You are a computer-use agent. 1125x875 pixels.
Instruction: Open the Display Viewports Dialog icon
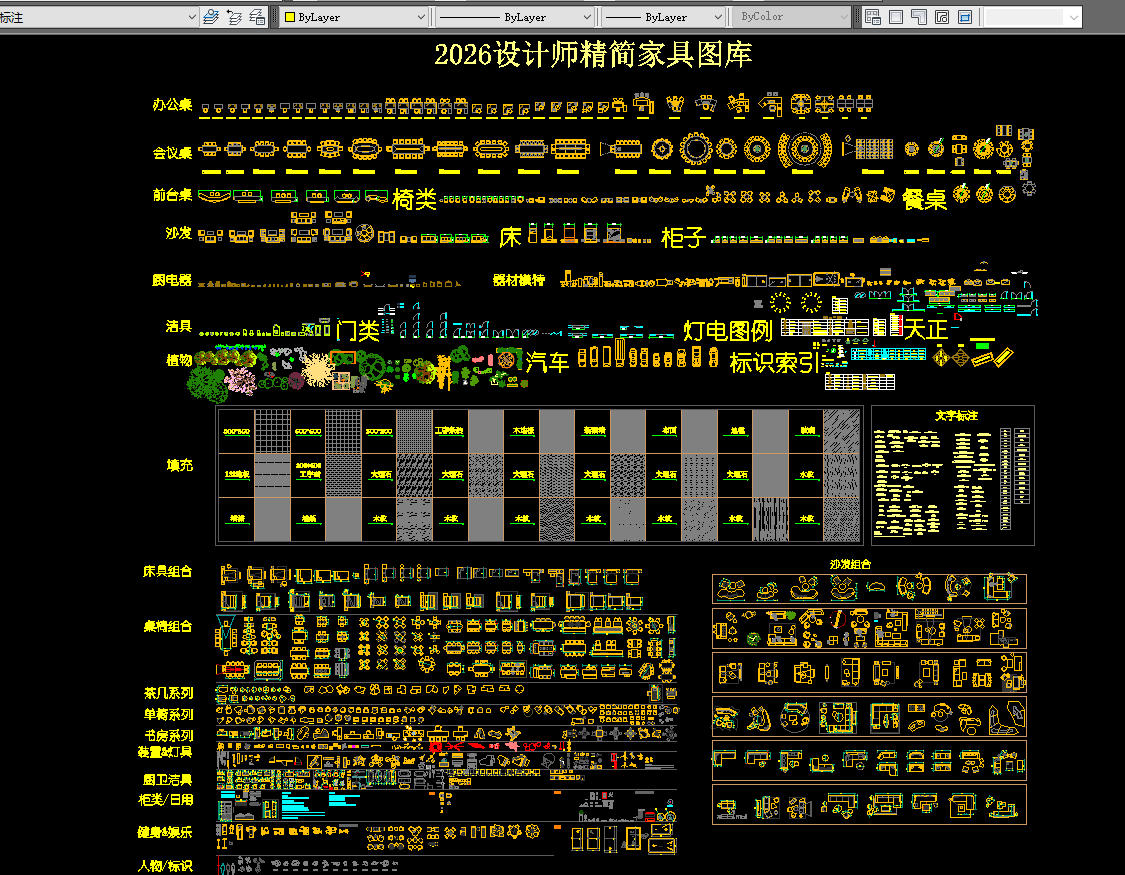coord(872,17)
